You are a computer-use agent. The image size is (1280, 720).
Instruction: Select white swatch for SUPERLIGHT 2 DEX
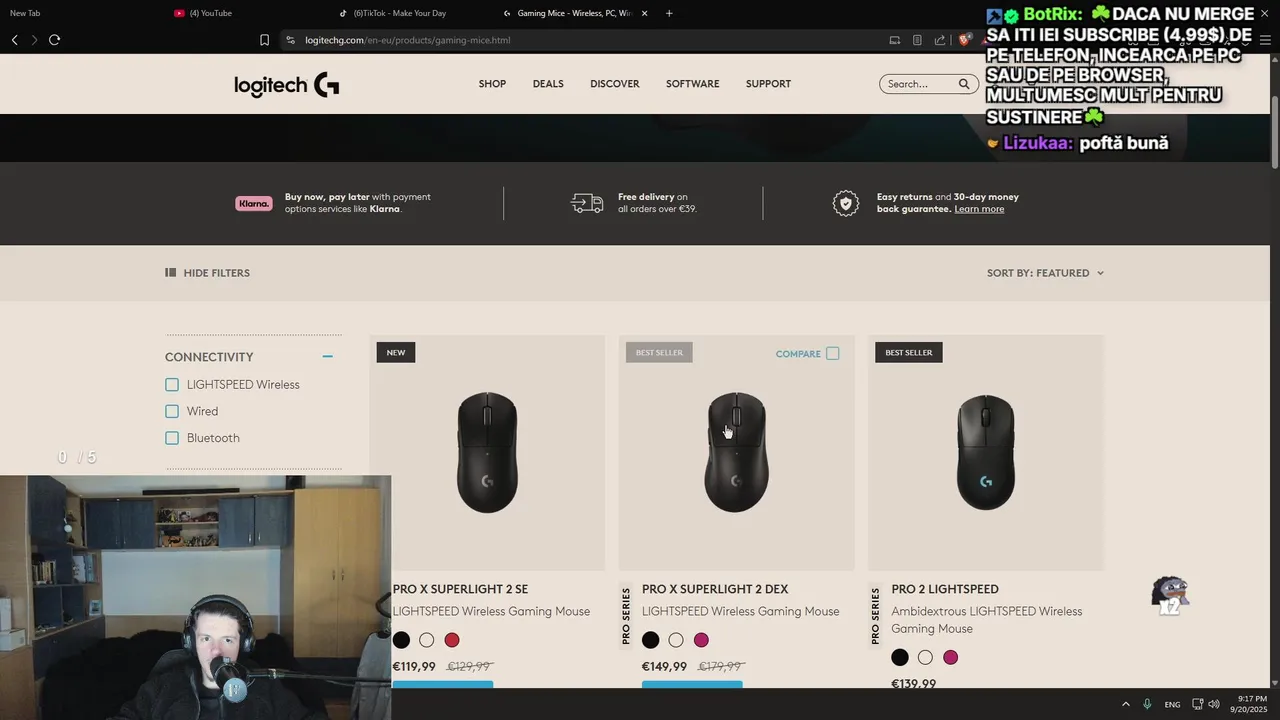[x=676, y=640]
